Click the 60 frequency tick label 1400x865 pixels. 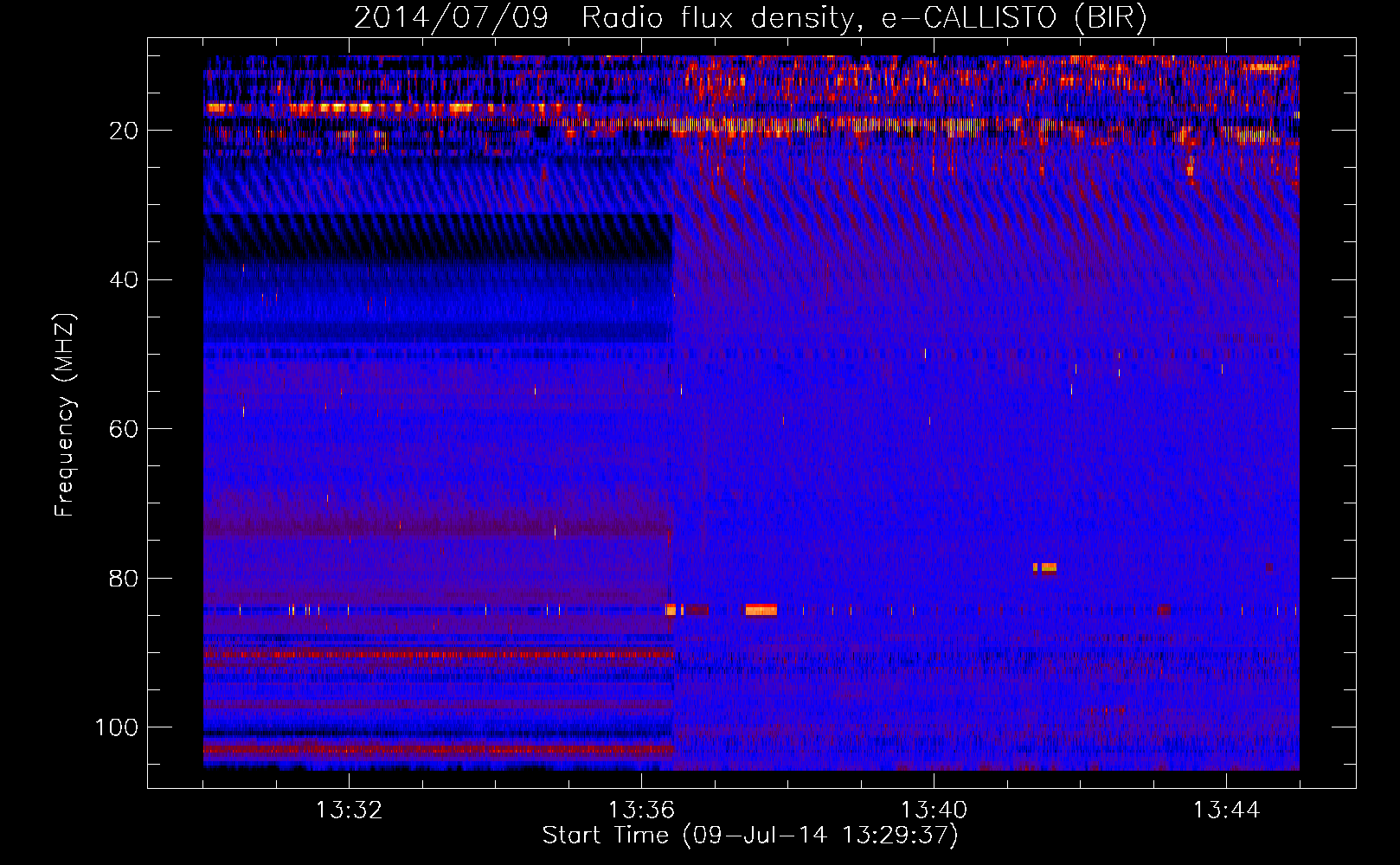click(125, 429)
